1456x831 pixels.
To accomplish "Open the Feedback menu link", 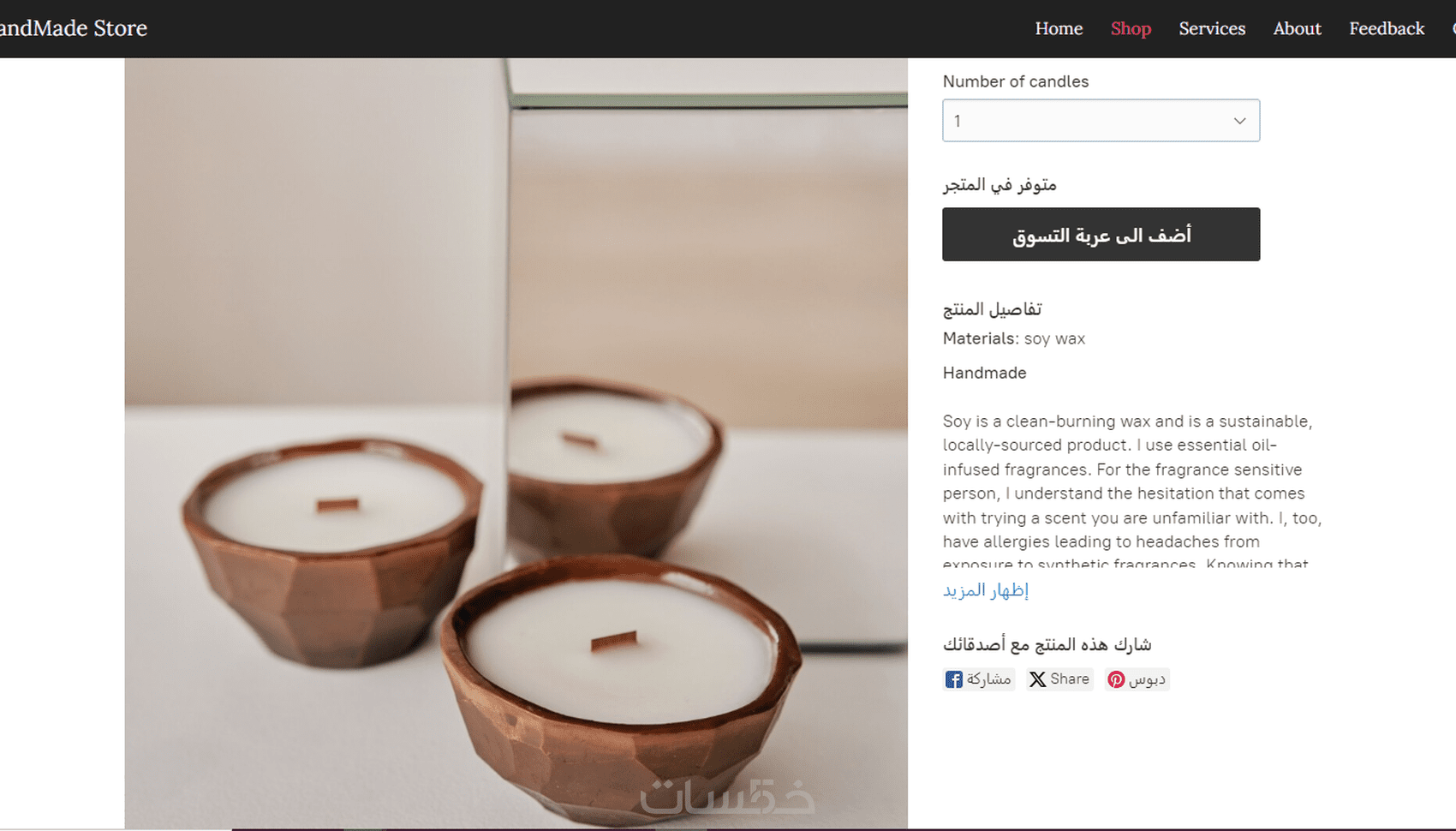I will pyautogui.click(x=1387, y=28).
